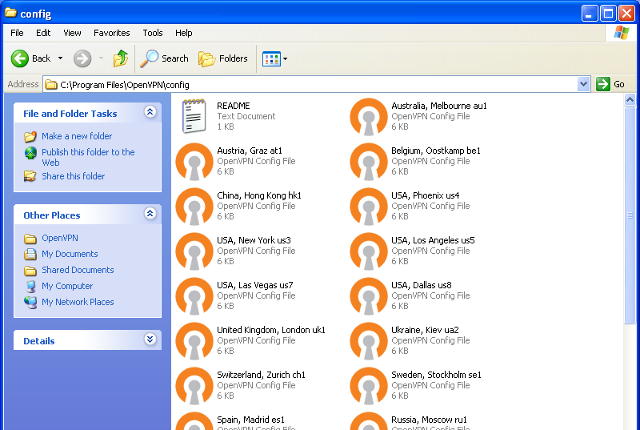Open My Computer link
This screenshot has width=640, height=430.
pyautogui.click(x=67, y=286)
